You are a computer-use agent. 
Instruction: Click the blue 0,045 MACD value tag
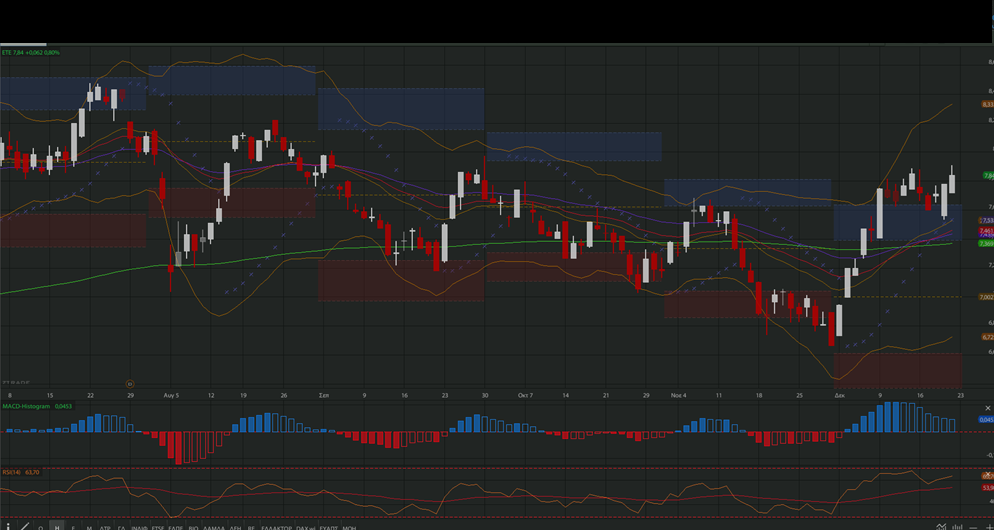(986, 419)
